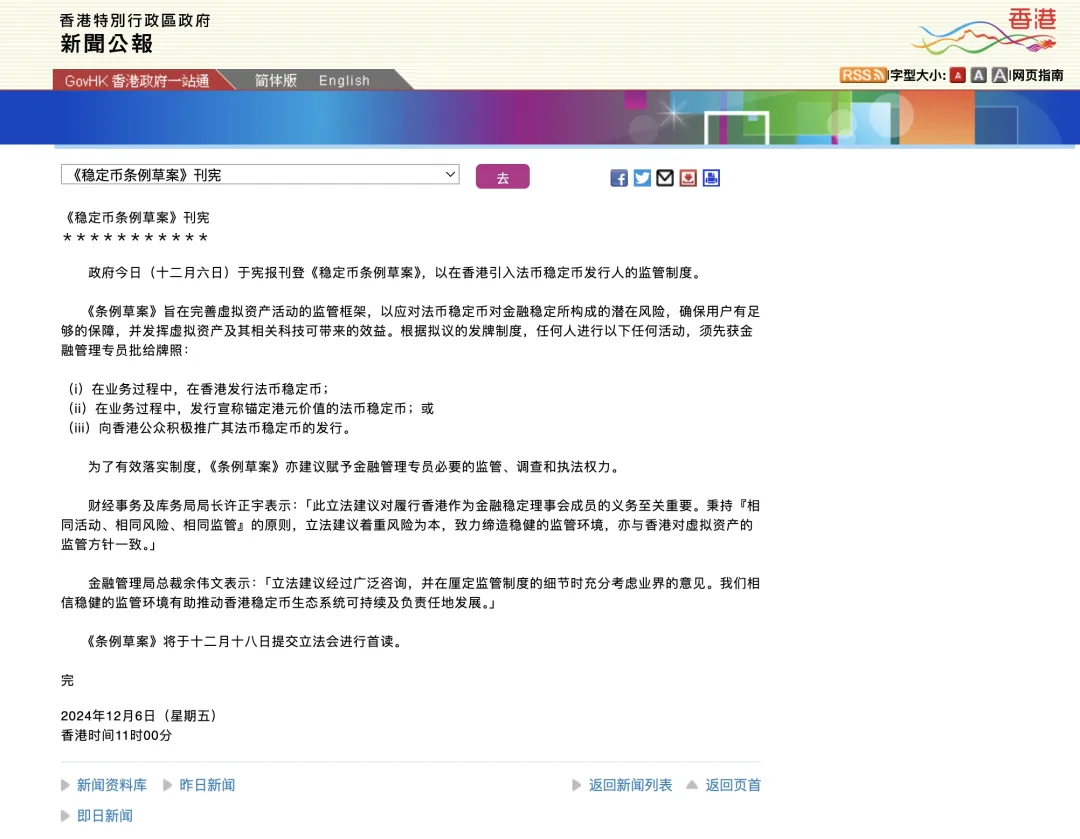Switch to the English version
The image size is (1080, 839).
344,80
